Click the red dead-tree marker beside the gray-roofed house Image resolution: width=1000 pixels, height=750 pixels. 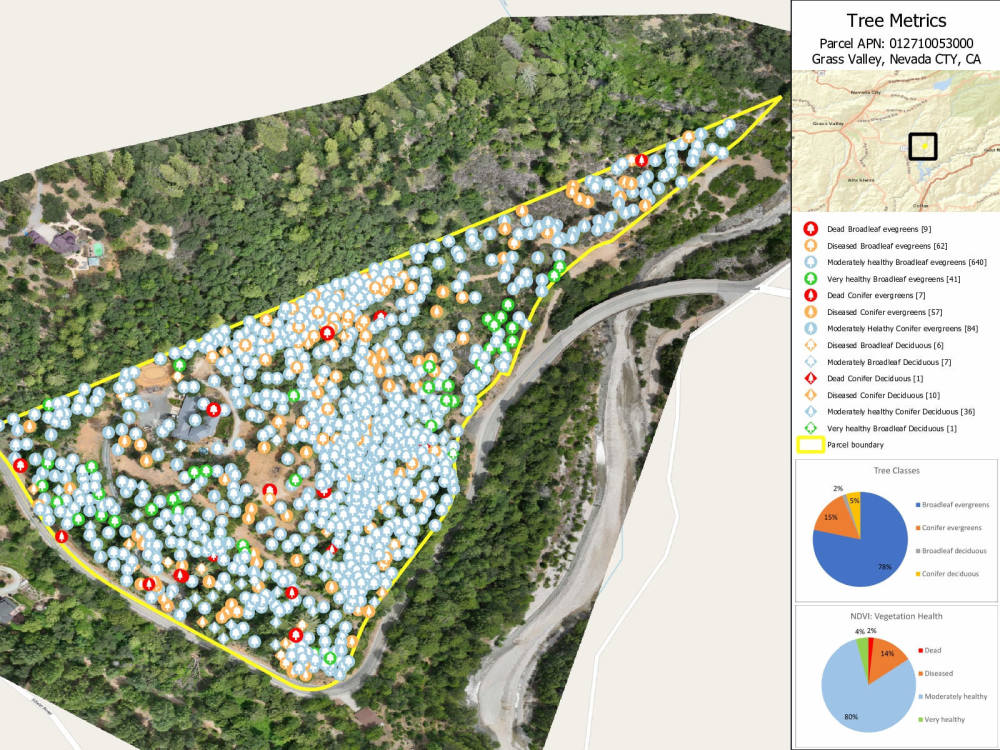pos(214,409)
